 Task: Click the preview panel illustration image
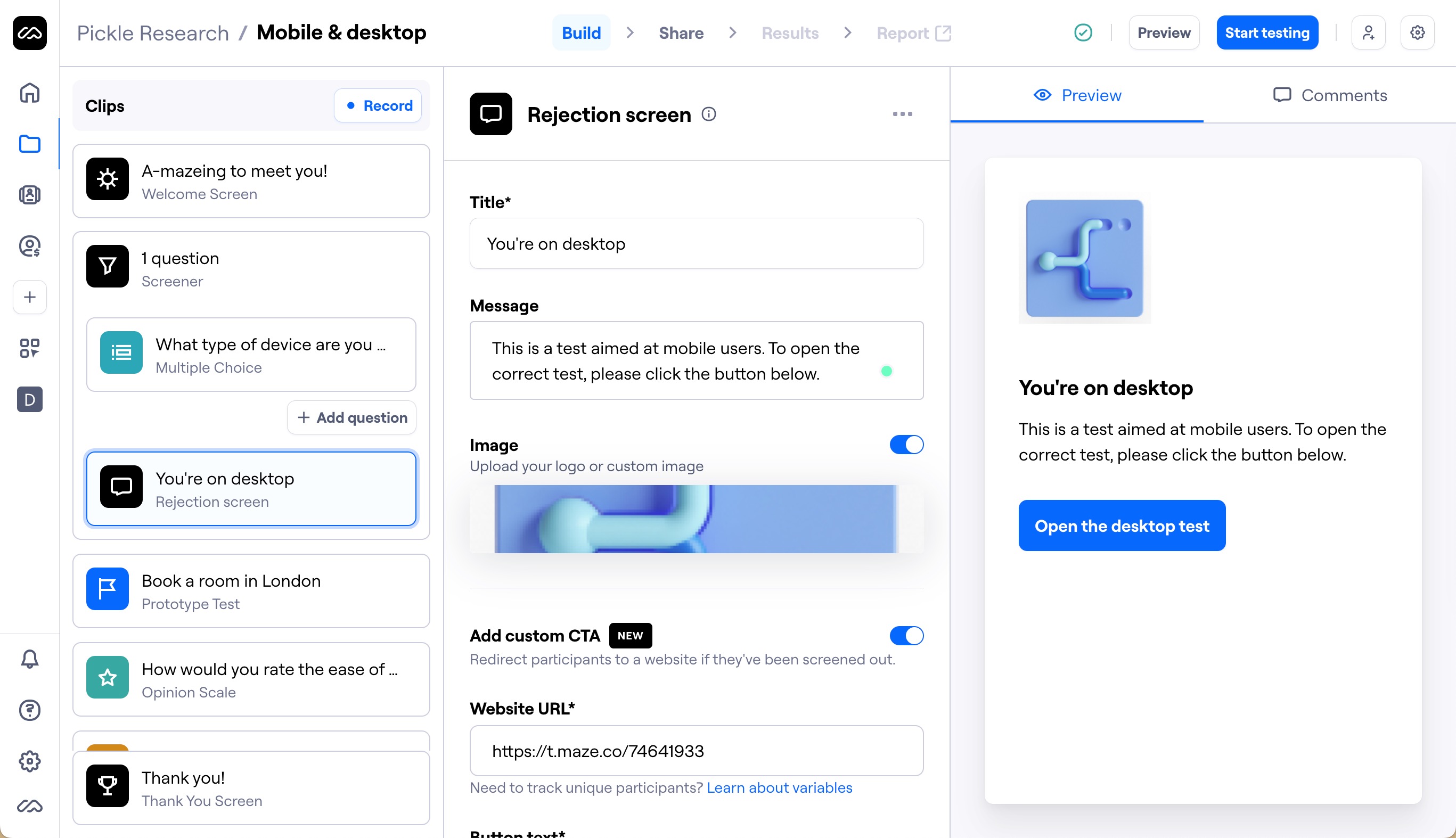1084,258
